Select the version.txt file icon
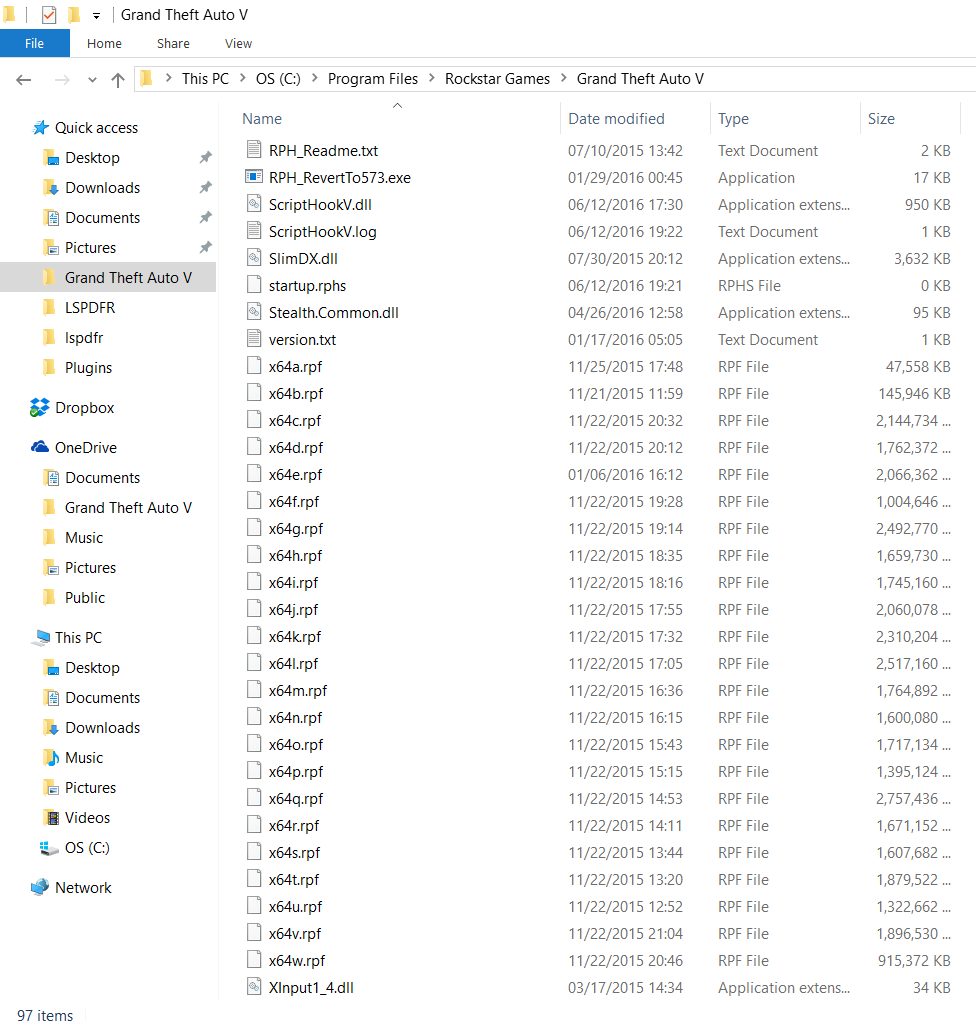976x1030 pixels. 254,338
